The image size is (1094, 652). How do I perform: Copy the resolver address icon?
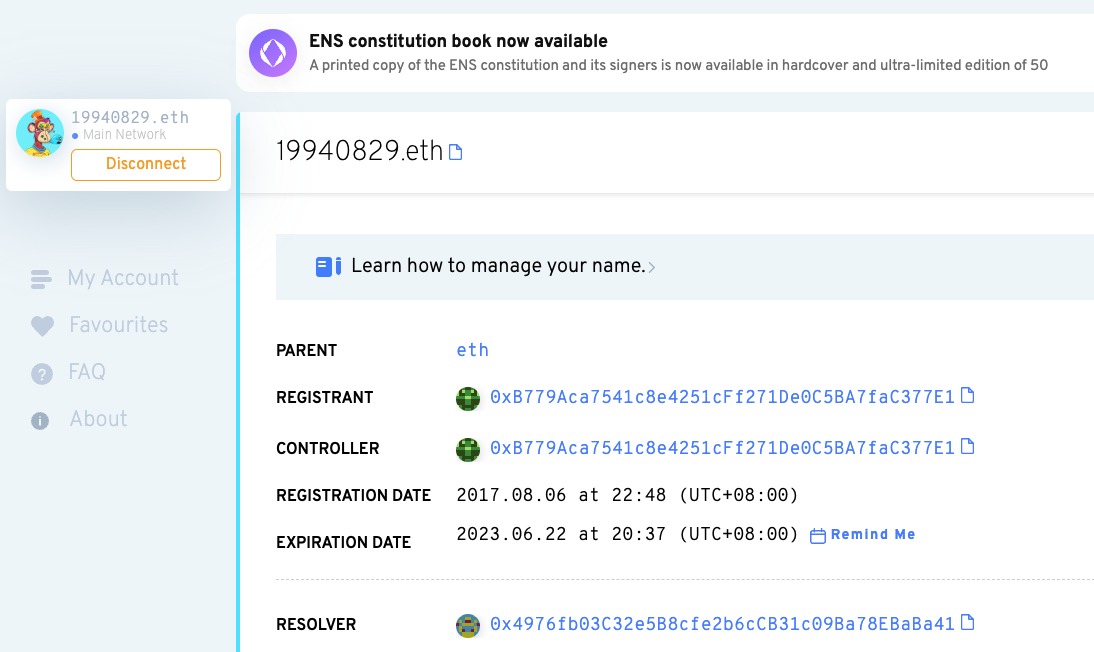tap(967, 623)
